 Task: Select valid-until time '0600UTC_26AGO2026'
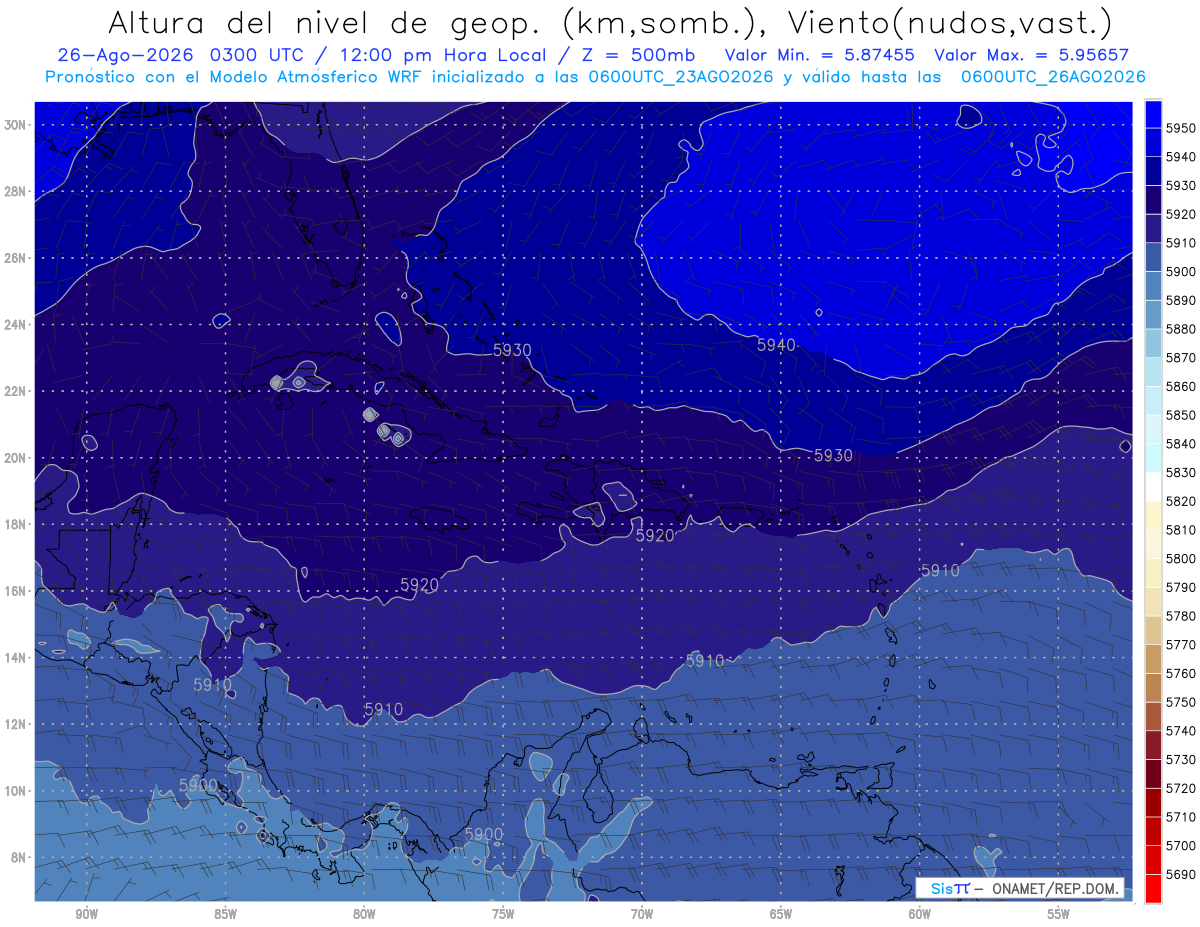1053,77
